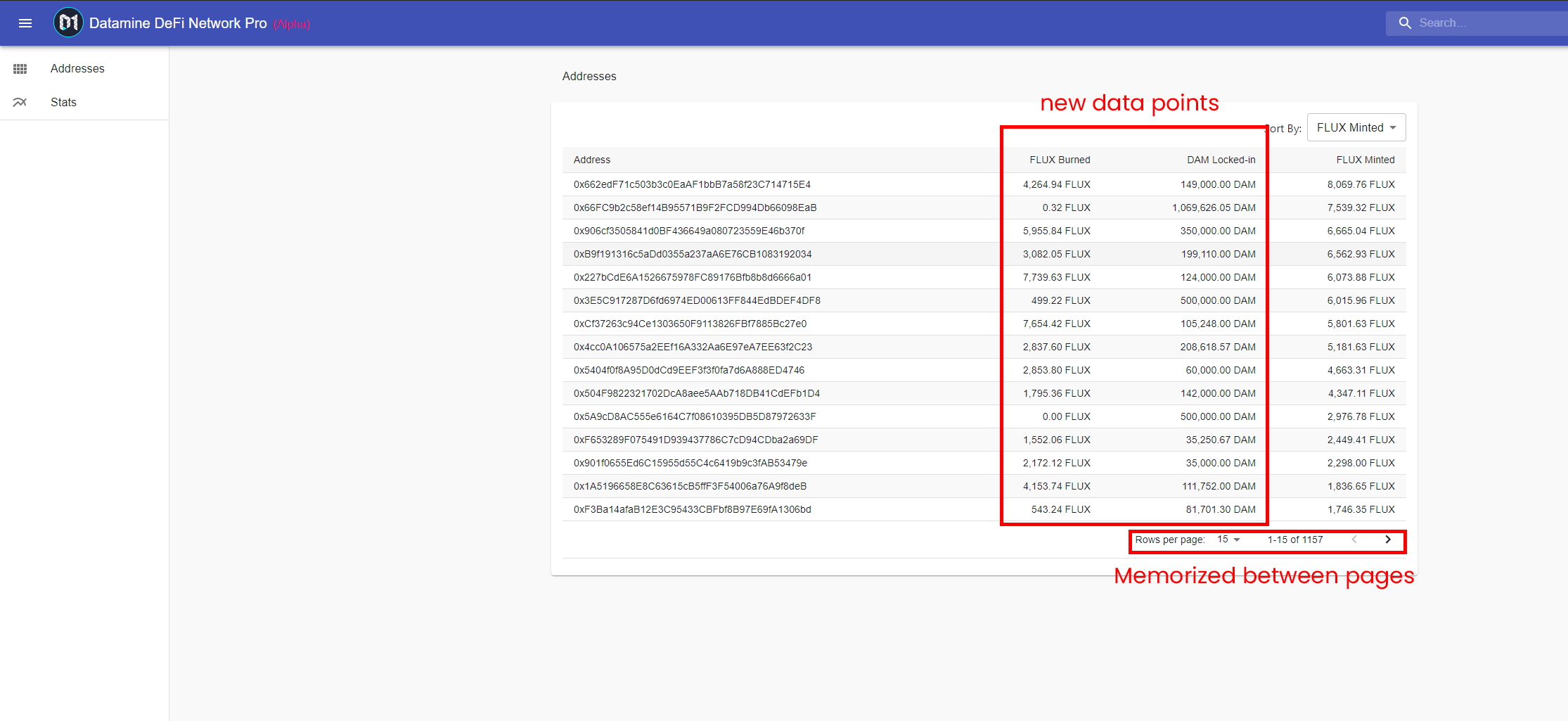The width and height of the screenshot is (1568, 721).
Task: Select address 0x5404f0f8A95D0dCd9EEF3f3f0fa7d6A888ED4746
Action: click(x=689, y=370)
